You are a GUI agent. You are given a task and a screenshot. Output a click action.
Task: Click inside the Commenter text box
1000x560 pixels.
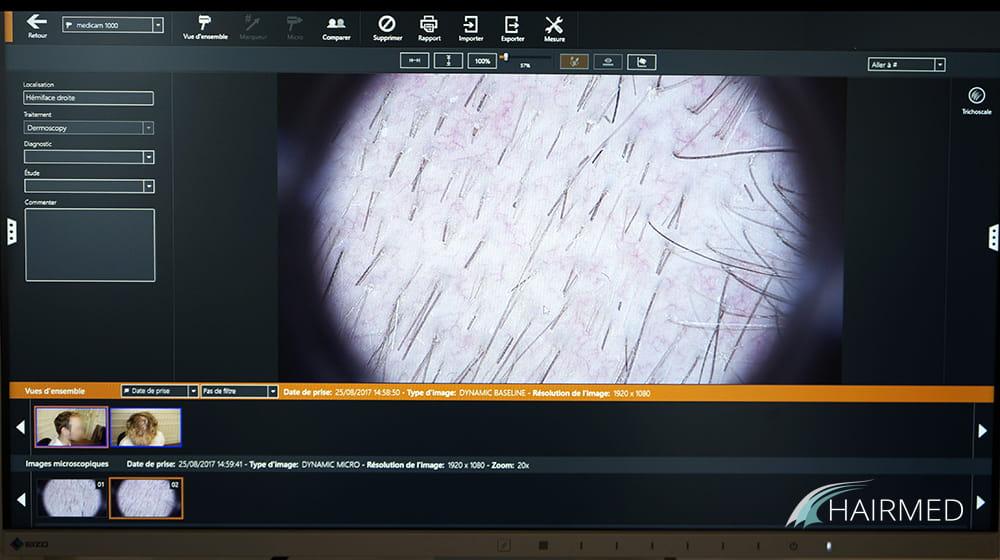pyautogui.click(x=90, y=245)
